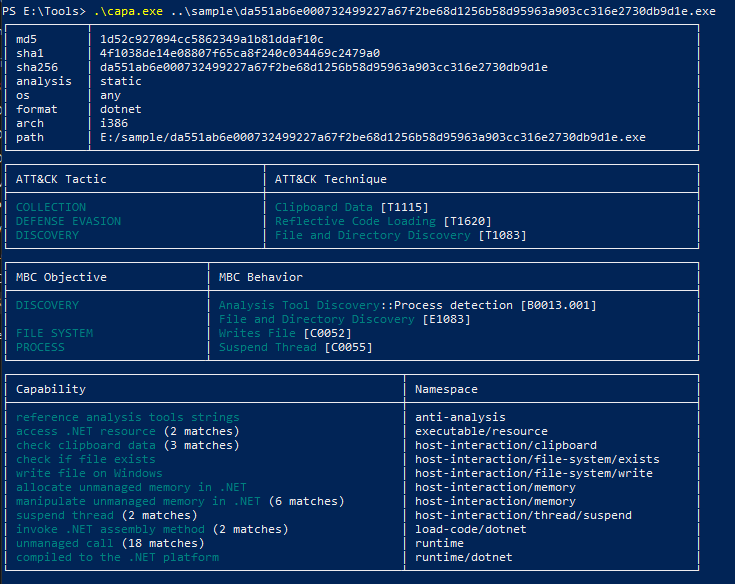Click the Capability column header

[x=51, y=389]
